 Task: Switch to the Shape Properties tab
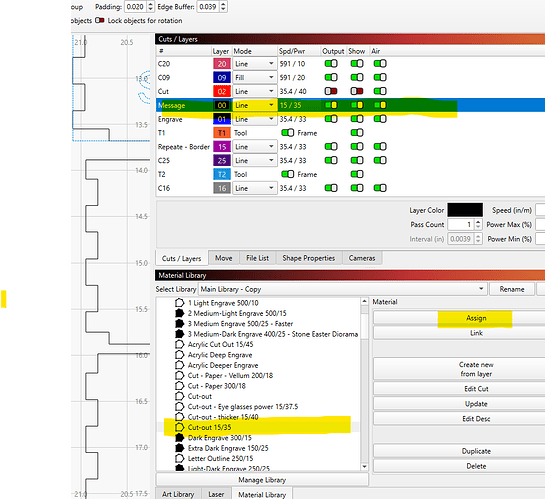(x=309, y=258)
